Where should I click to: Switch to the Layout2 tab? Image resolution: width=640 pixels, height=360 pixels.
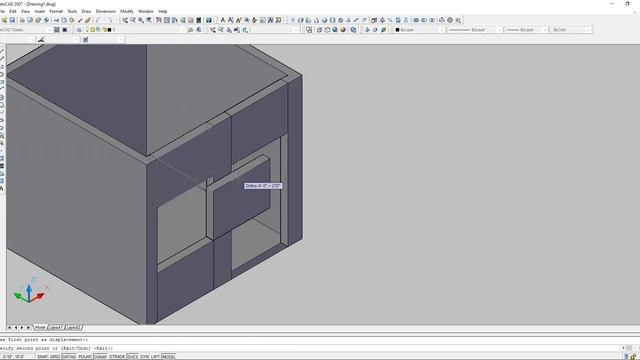pyautogui.click(x=73, y=327)
